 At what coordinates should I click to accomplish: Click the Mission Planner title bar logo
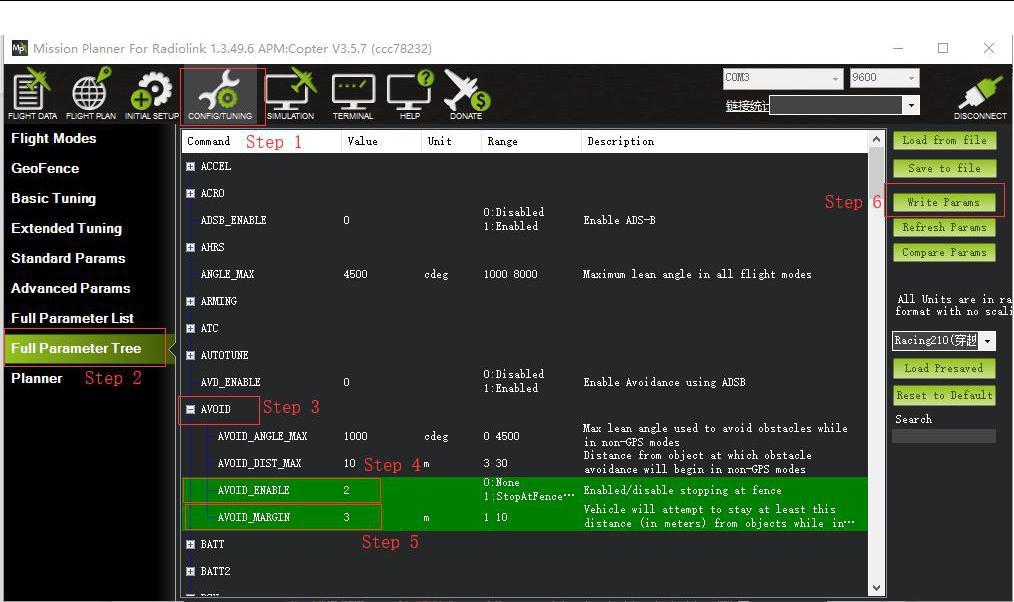(19, 48)
